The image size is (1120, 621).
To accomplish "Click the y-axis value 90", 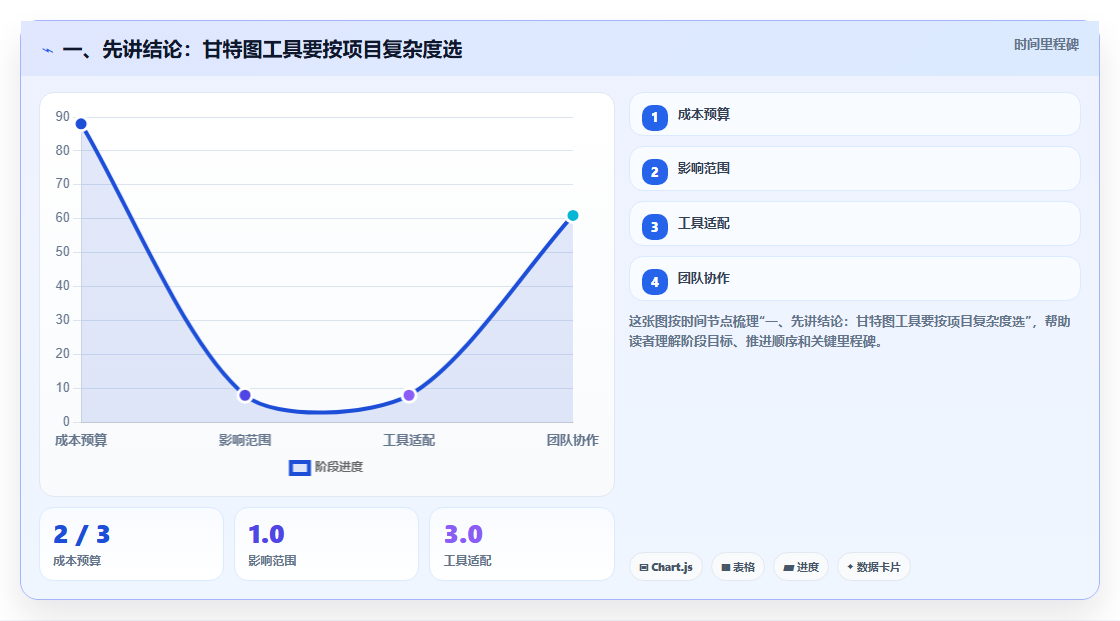I will coord(63,116).
